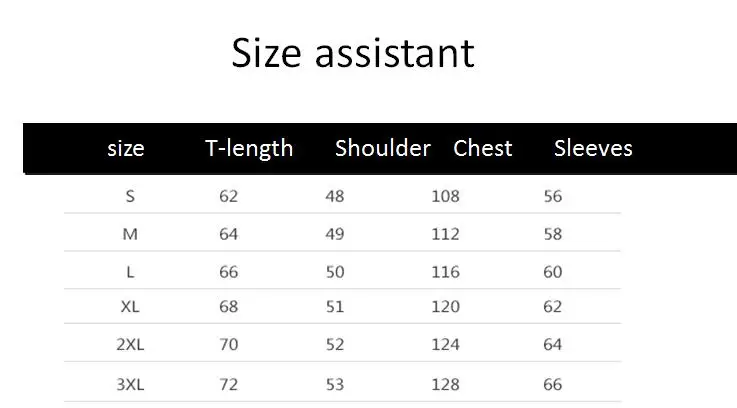Select shoulder value 50 for size L
The width and height of the screenshot is (737, 408).
pos(335,272)
